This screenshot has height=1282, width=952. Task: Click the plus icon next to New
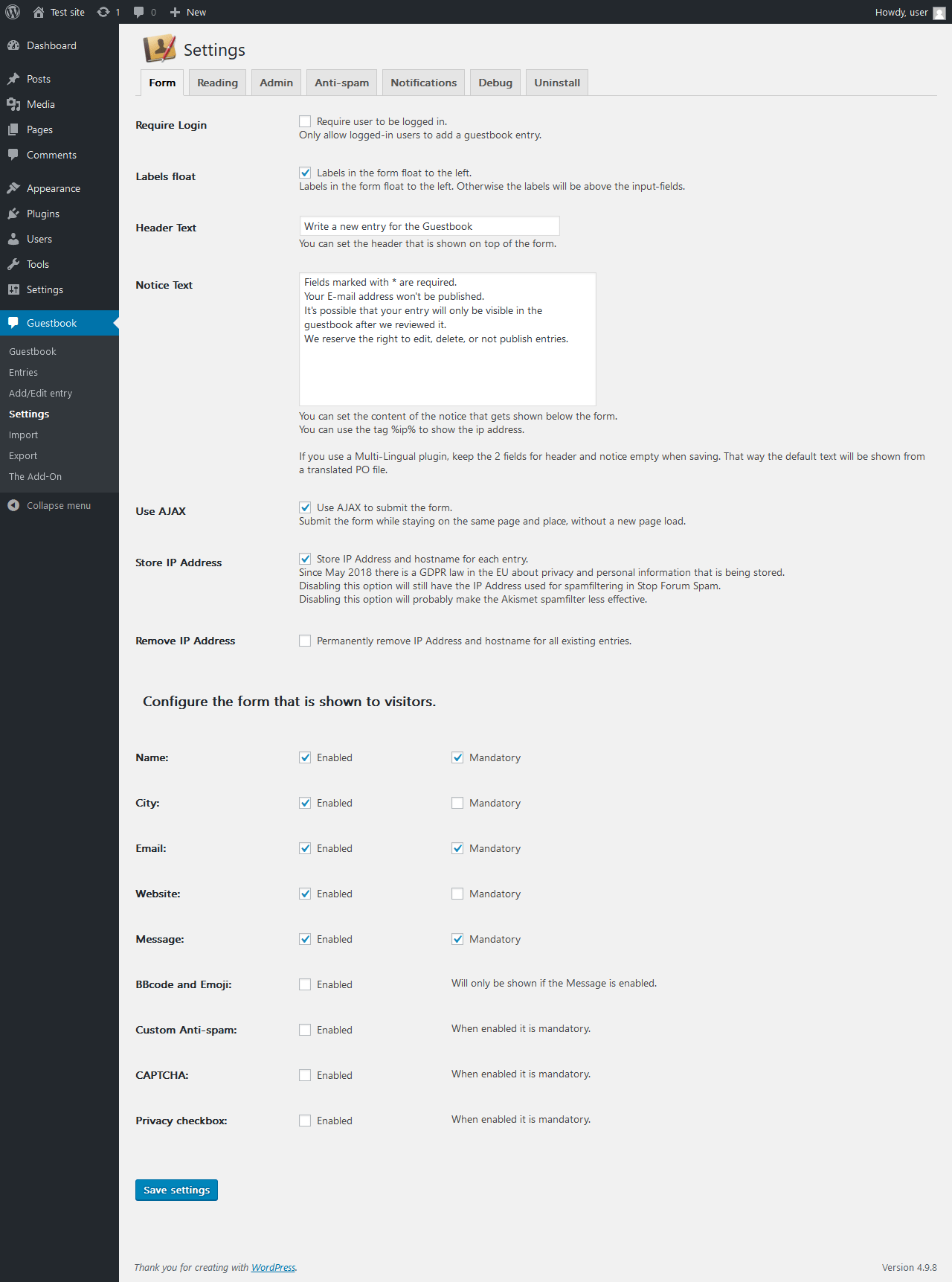click(176, 12)
